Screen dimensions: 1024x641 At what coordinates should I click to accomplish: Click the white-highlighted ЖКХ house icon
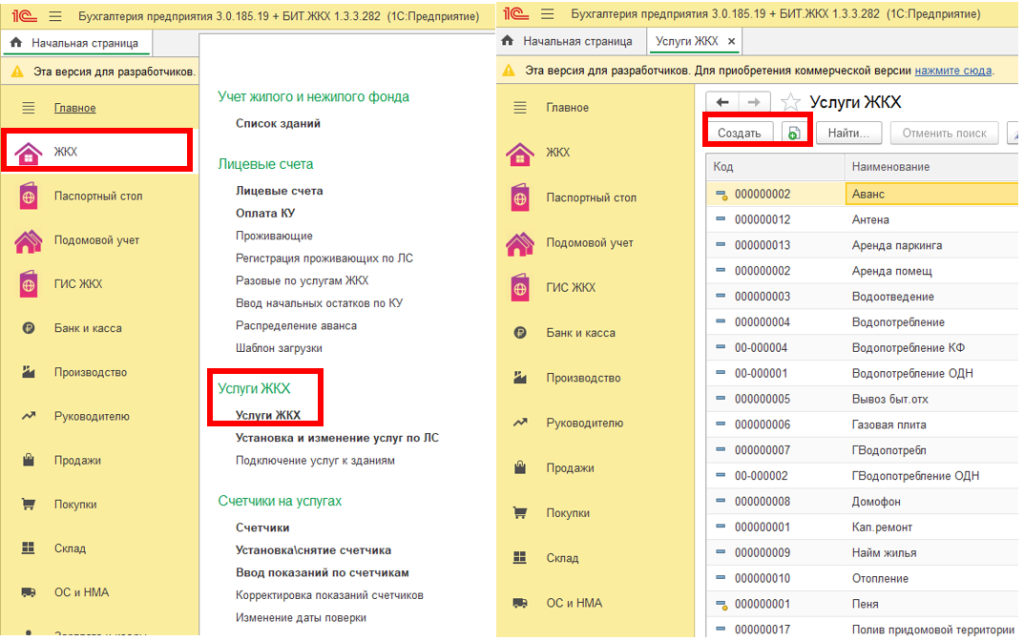(27, 152)
